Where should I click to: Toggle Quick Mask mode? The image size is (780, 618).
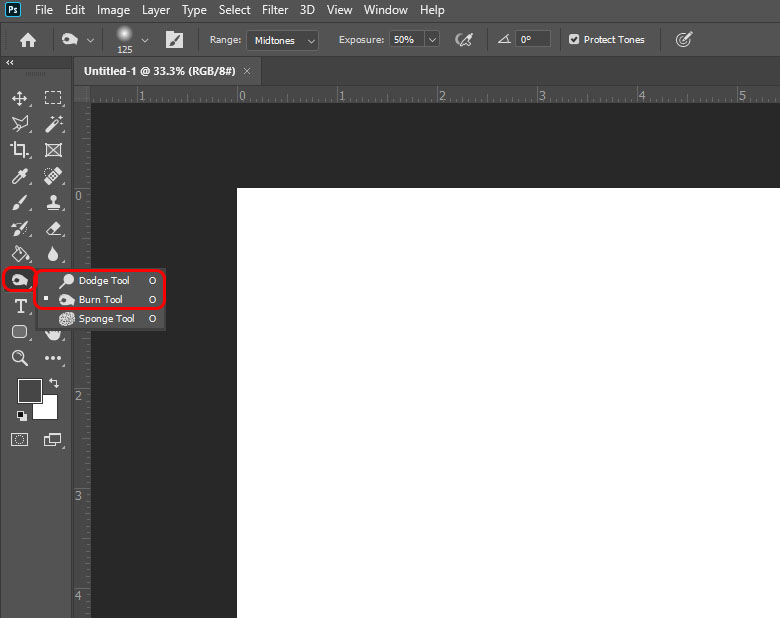tap(20, 439)
